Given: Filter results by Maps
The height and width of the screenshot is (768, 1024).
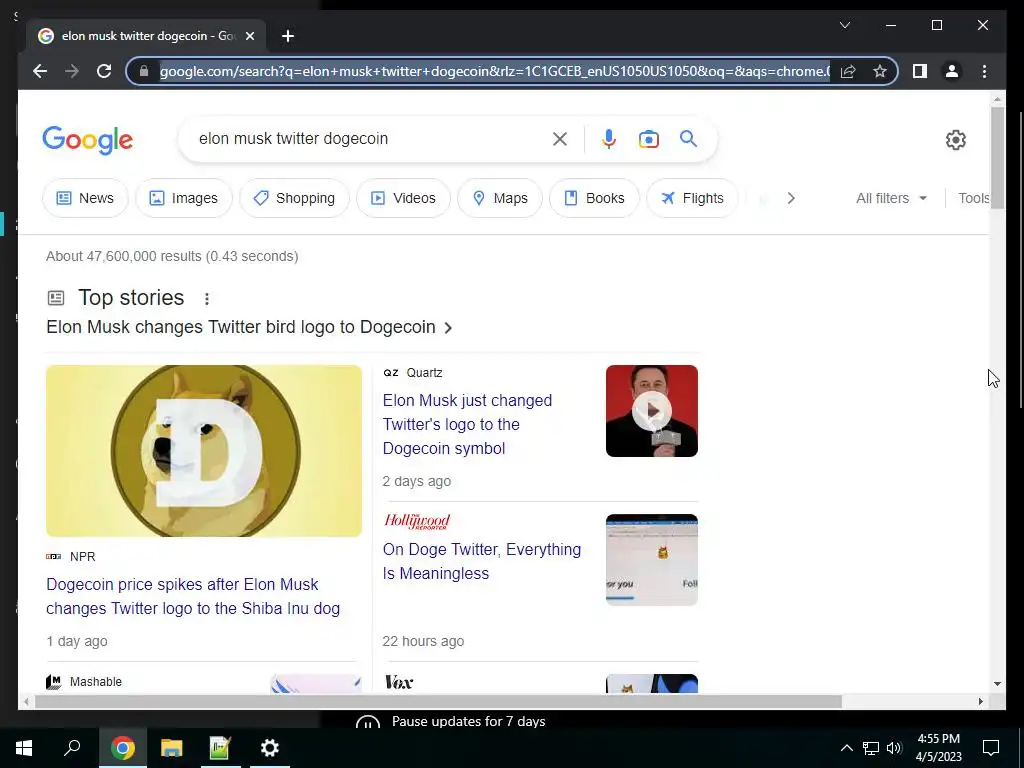Looking at the screenshot, I should point(500,198).
